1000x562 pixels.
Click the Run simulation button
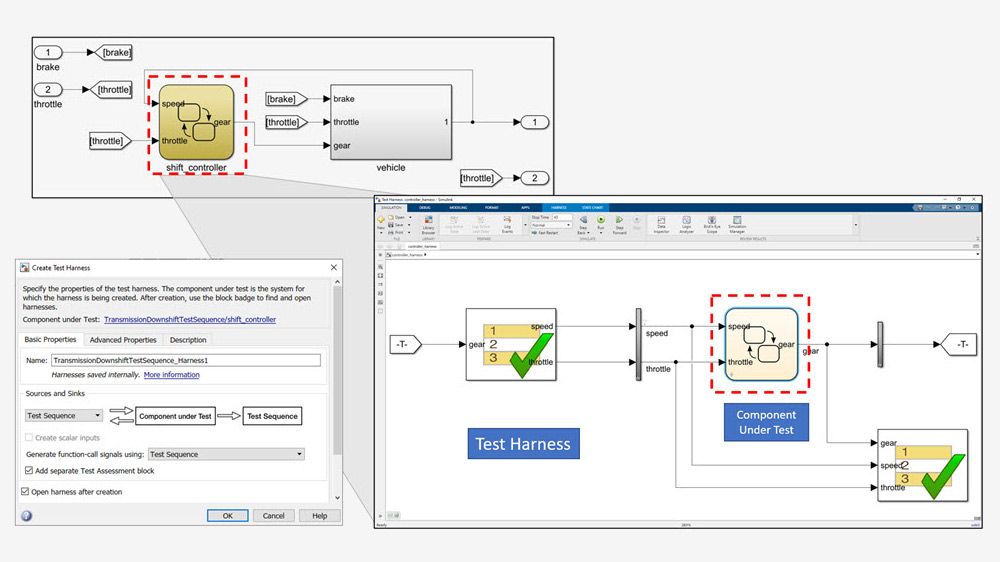[601, 221]
